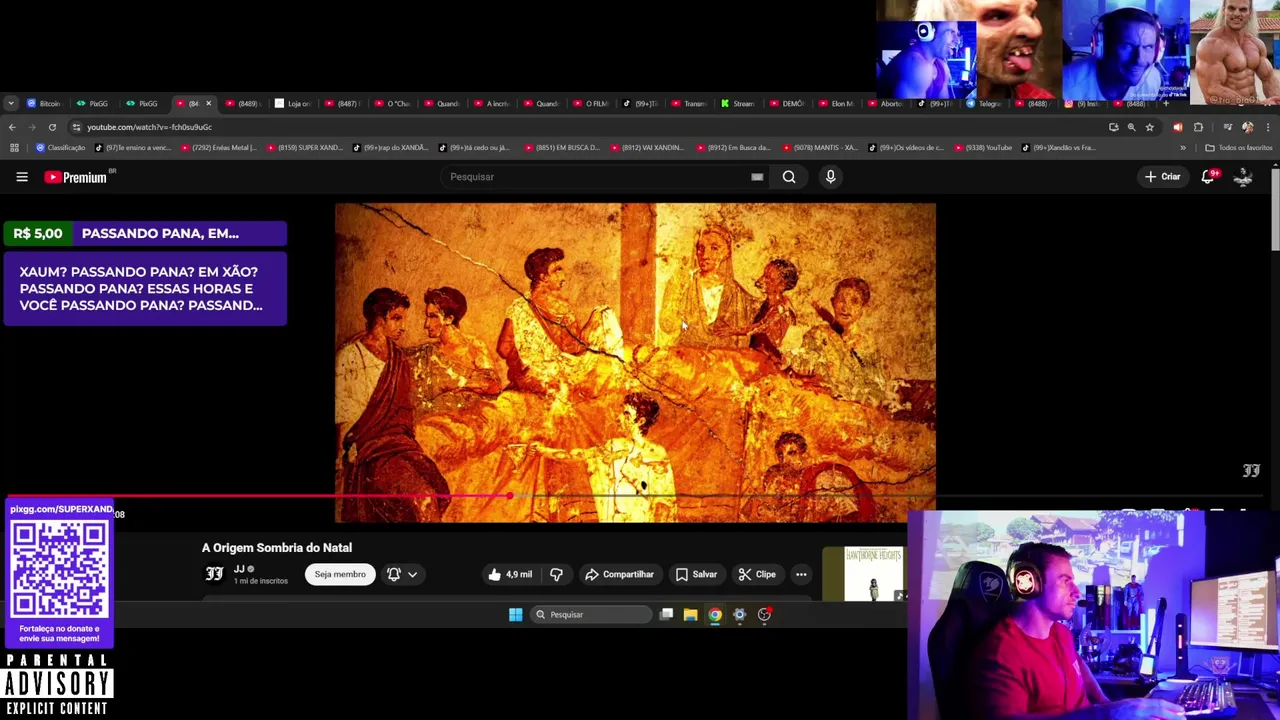Open File Explorer from taskbar
This screenshot has height=720, width=1280.
[x=690, y=615]
